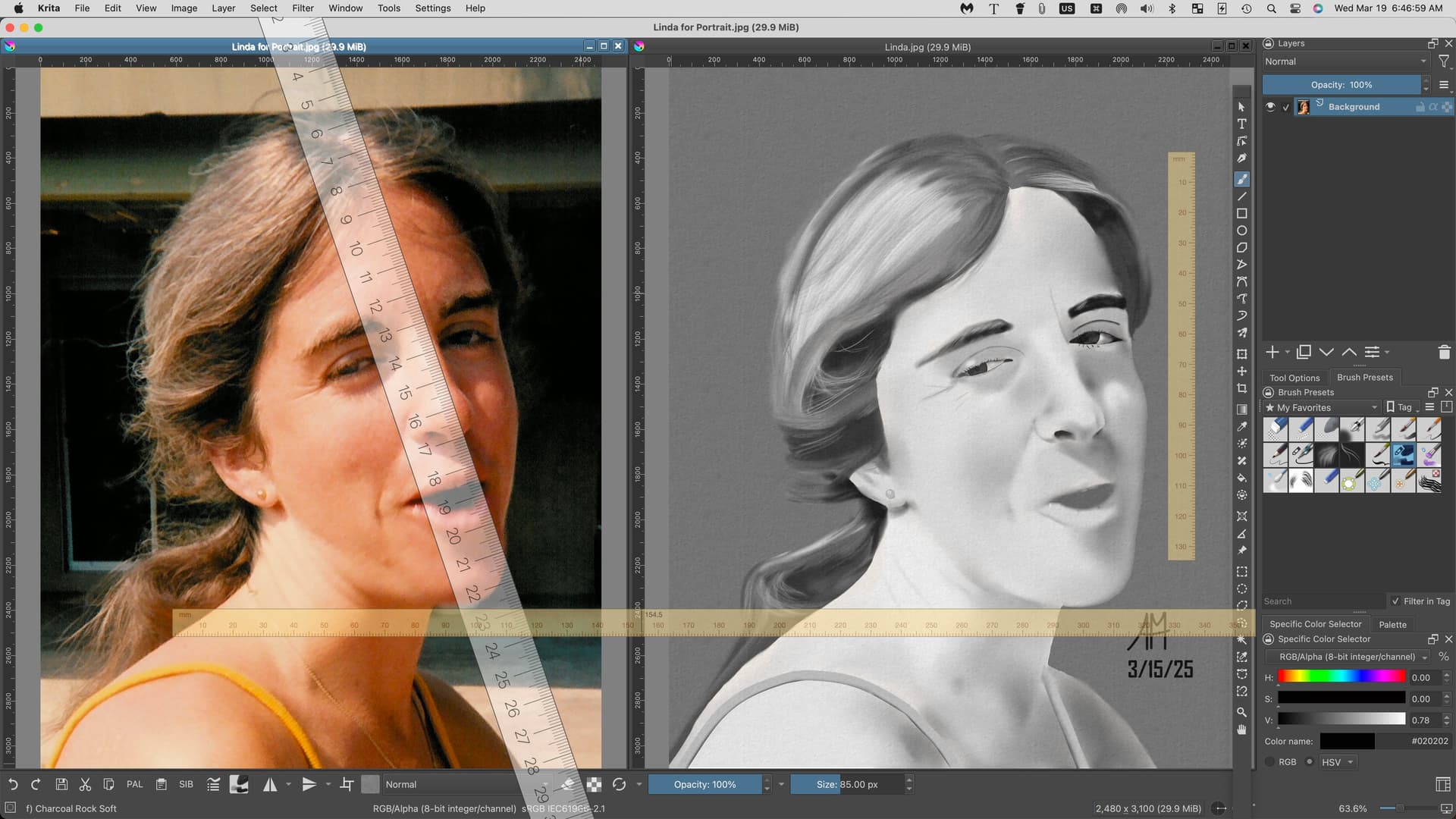Open the Filter menu
The height and width of the screenshot is (819, 1456).
(303, 8)
